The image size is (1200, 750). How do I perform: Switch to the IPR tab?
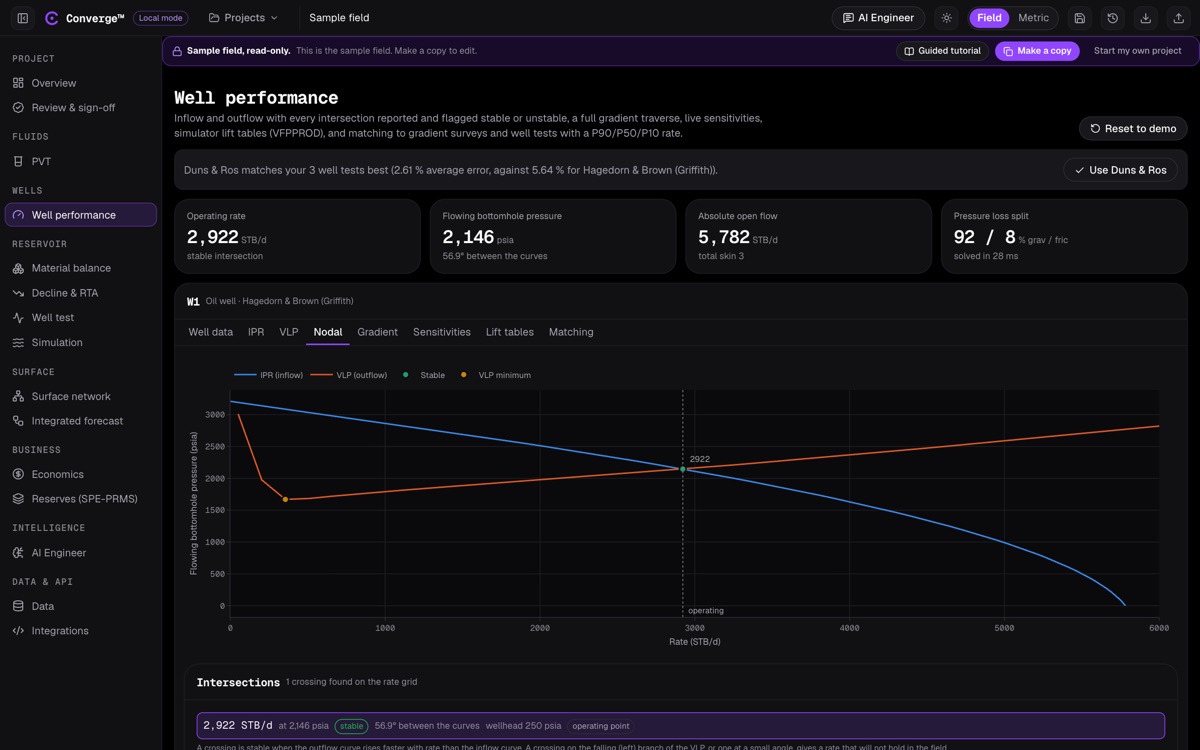256,332
